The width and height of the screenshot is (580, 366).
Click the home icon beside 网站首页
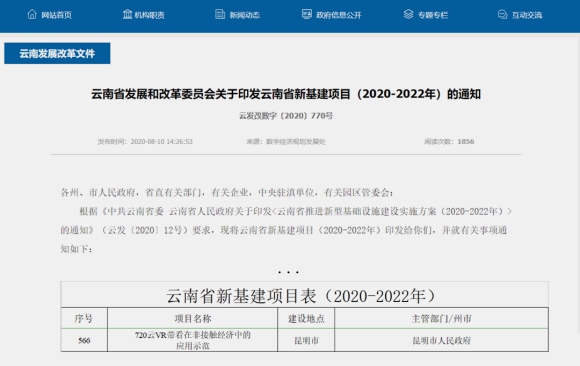point(32,14)
